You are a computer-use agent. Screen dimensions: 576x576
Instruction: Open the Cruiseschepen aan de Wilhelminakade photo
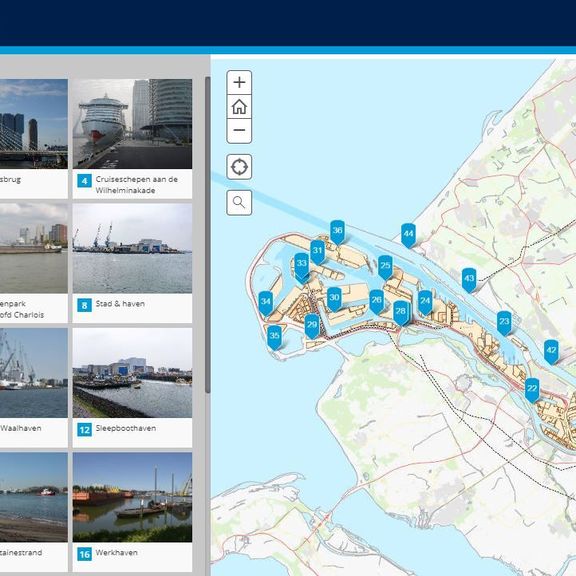[x=132, y=124]
